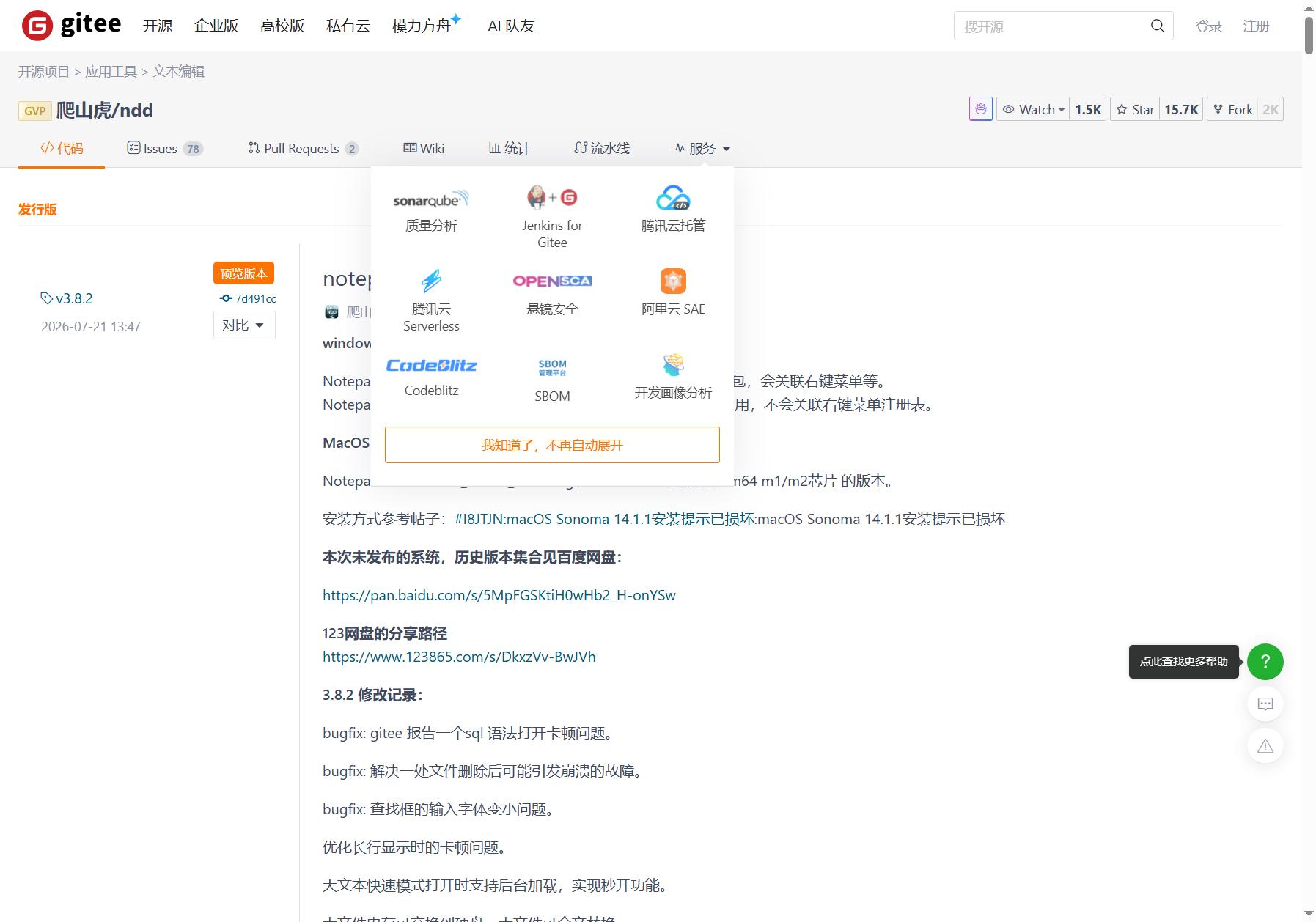Click the Star button

[x=1135, y=109]
